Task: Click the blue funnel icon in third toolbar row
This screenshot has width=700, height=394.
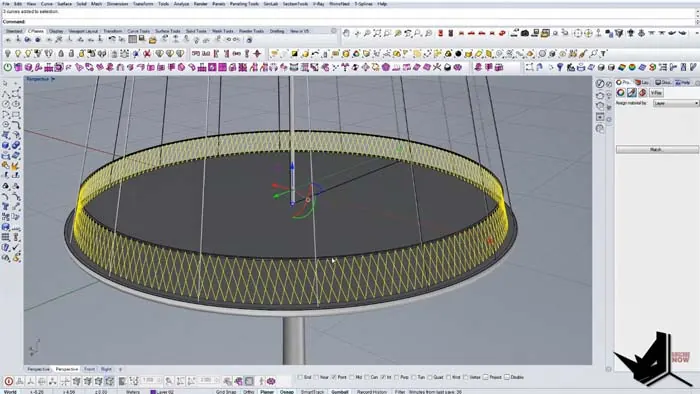Action: pos(560,67)
